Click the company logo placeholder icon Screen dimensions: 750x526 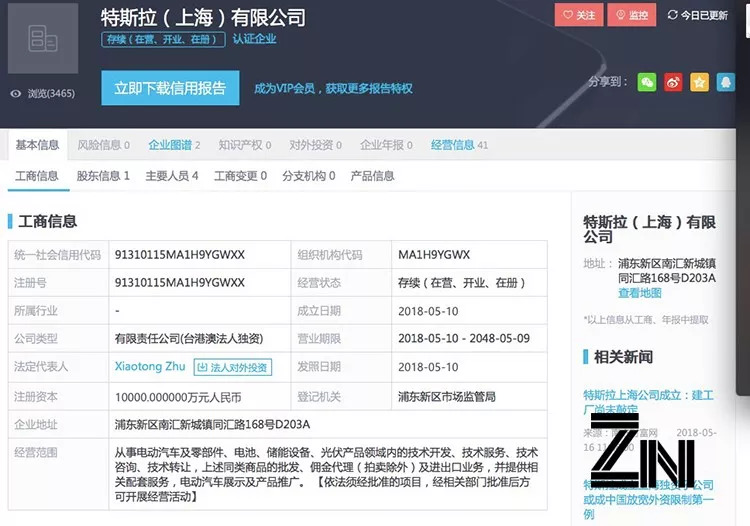43,38
